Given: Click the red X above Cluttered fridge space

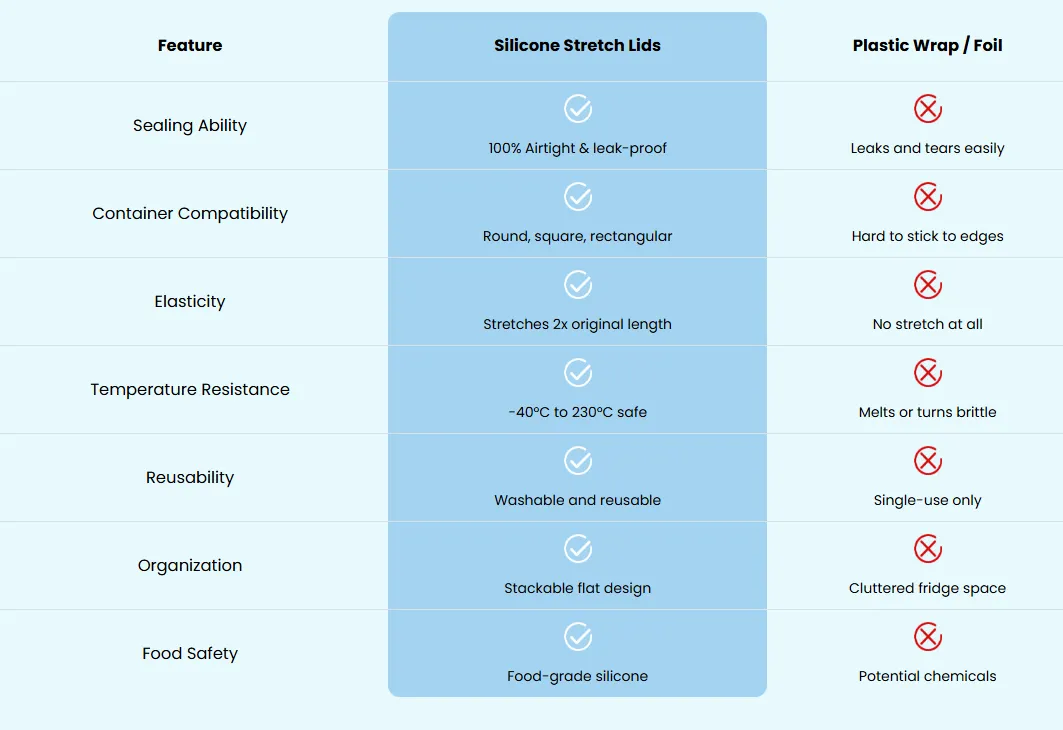Looking at the screenshot, I should click(927, 549).
